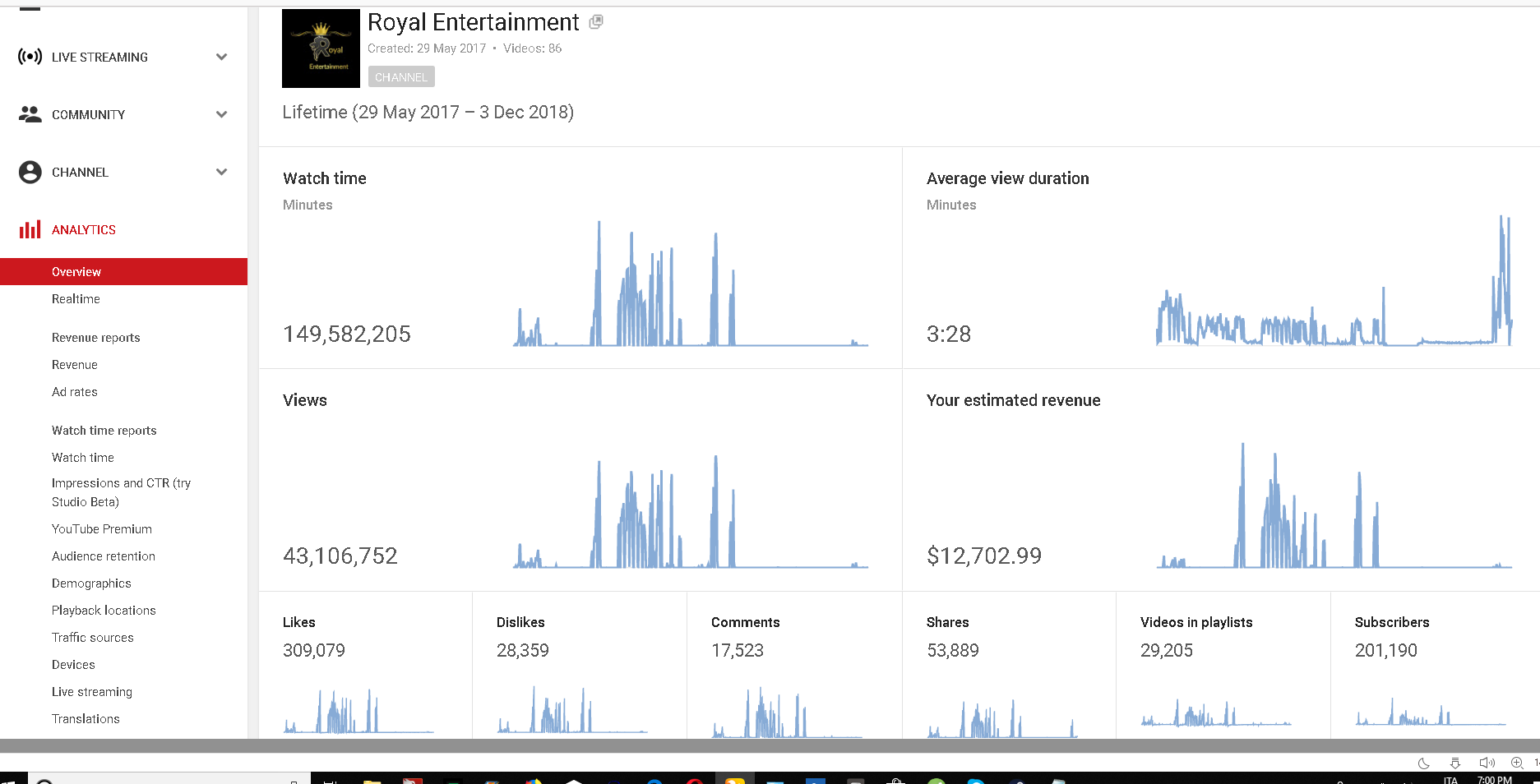Open Your estimated revenue card heading

tap(1014, 400)
